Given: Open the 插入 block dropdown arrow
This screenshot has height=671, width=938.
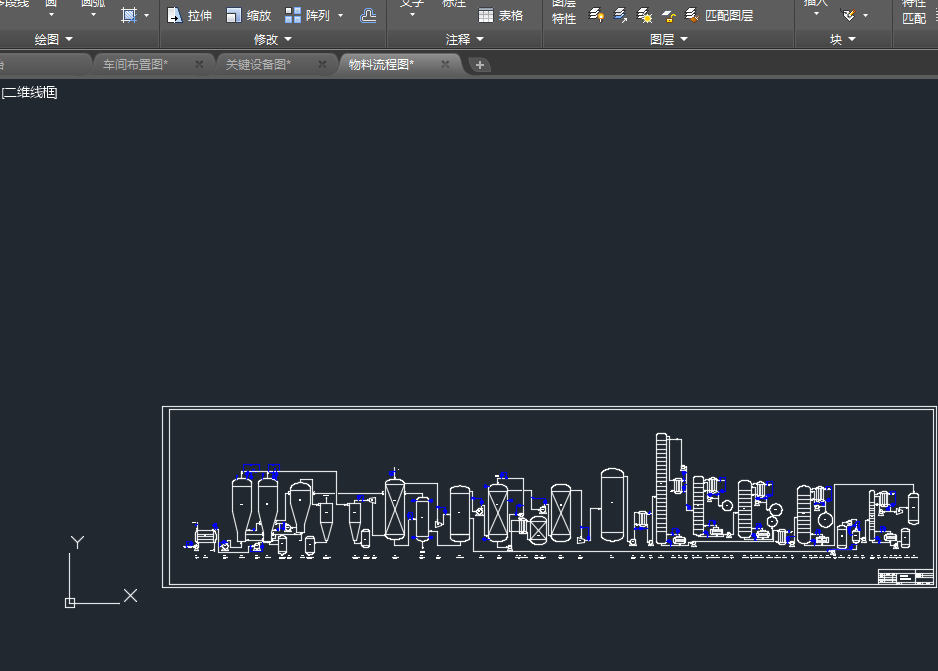Looking at the screenshot, I should (x=816, y=14).
